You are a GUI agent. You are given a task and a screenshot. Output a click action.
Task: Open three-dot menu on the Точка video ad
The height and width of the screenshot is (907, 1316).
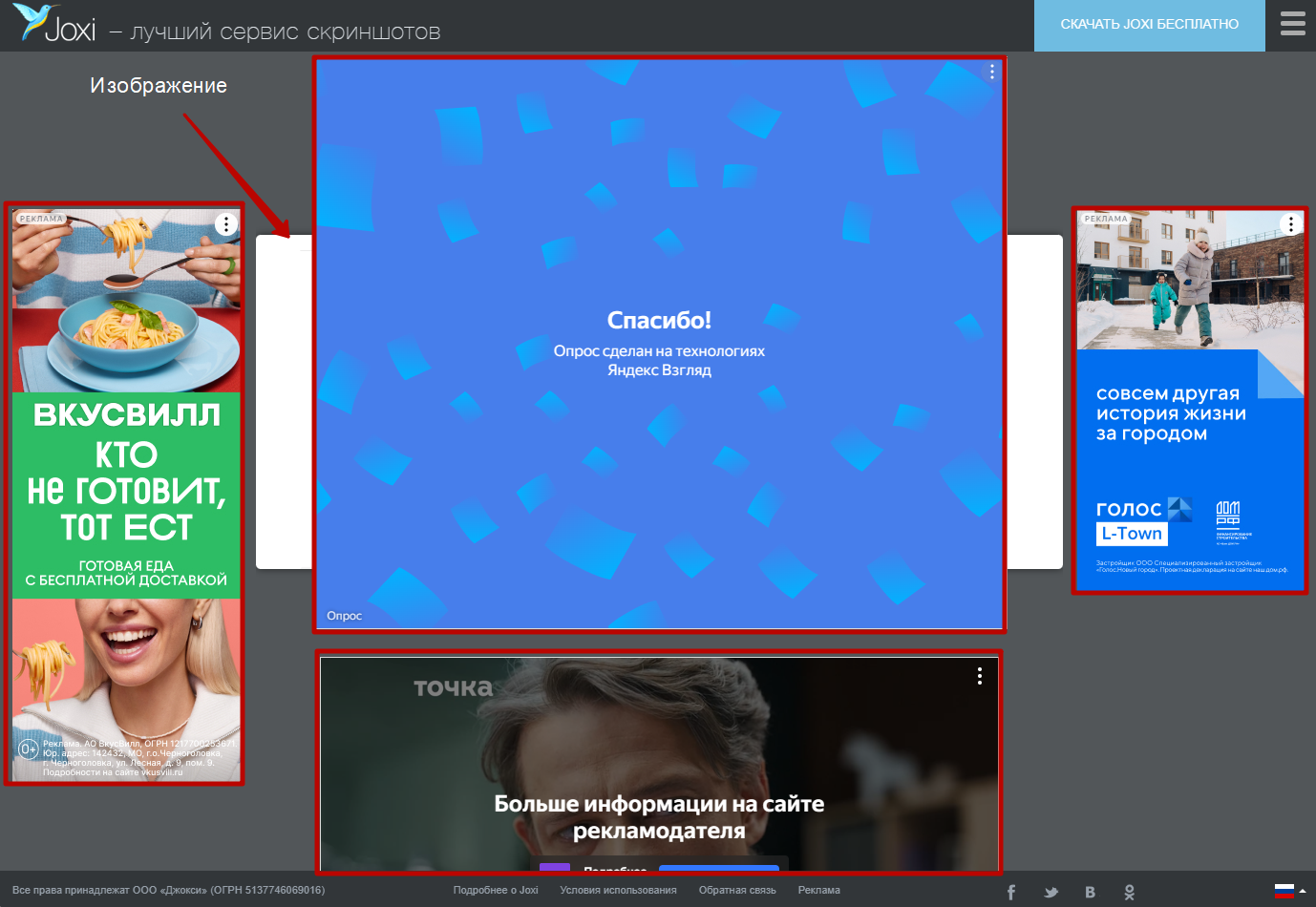pos(980,676)
